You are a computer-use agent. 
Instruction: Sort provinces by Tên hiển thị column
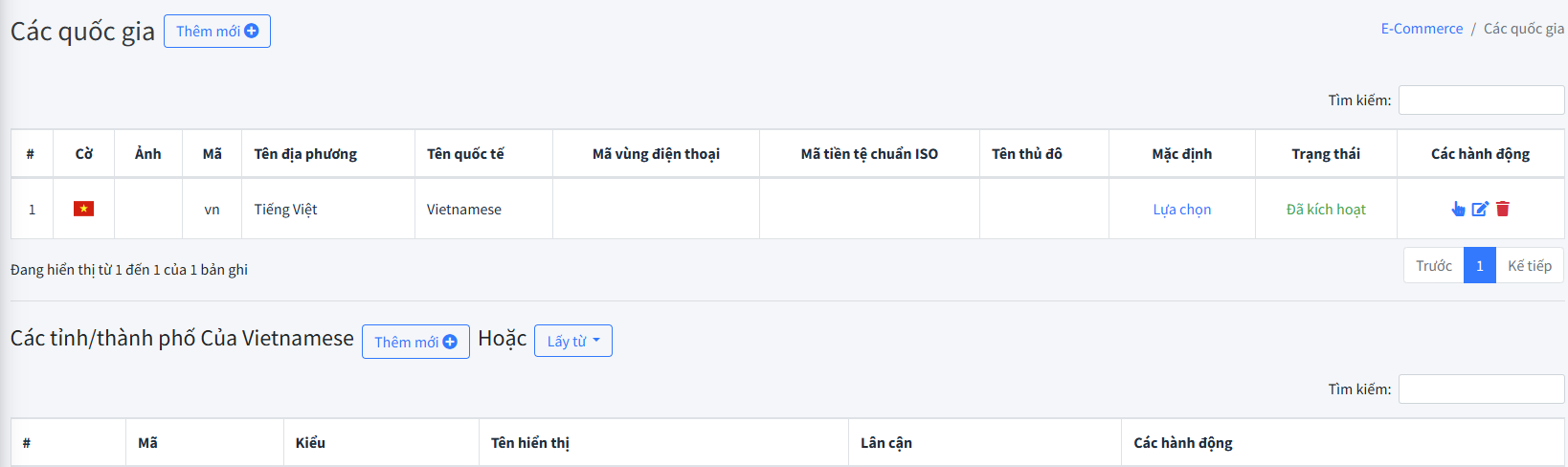click(530, 443)
